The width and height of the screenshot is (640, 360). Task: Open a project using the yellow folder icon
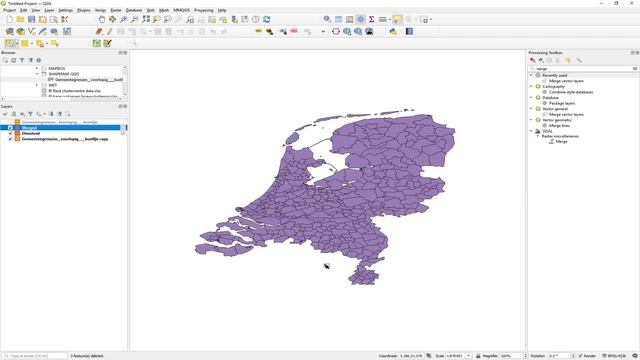click(x=20, y=19)
